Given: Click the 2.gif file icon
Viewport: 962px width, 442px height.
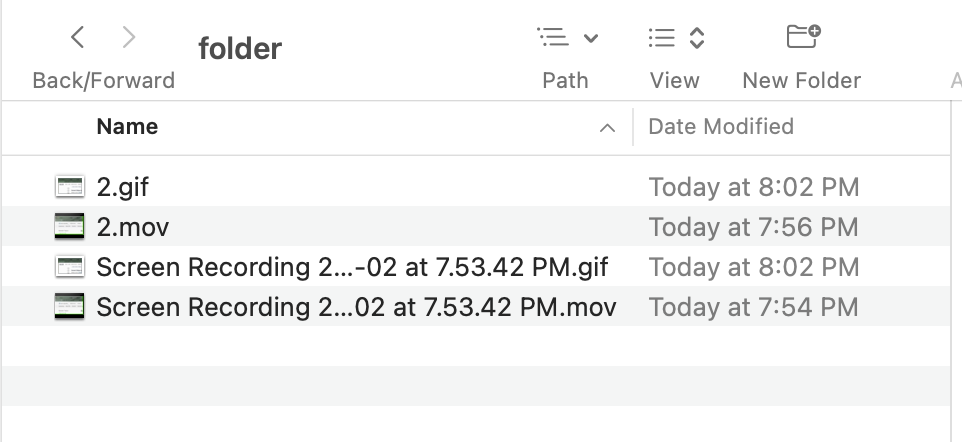Looking at the screenshot, I should (x=68, y=186).
